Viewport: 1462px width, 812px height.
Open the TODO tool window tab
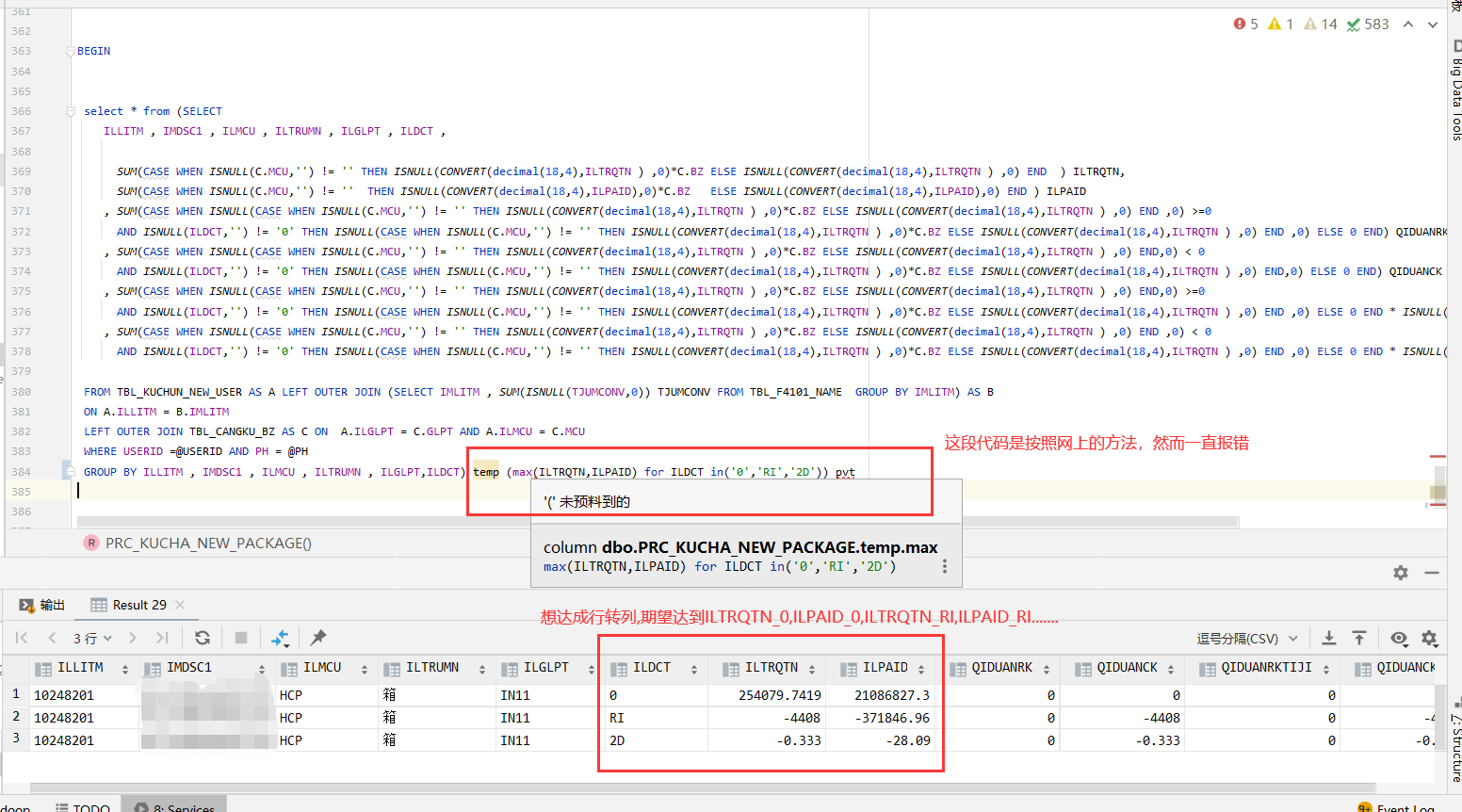pyautogui.click(x=83, y=807)
